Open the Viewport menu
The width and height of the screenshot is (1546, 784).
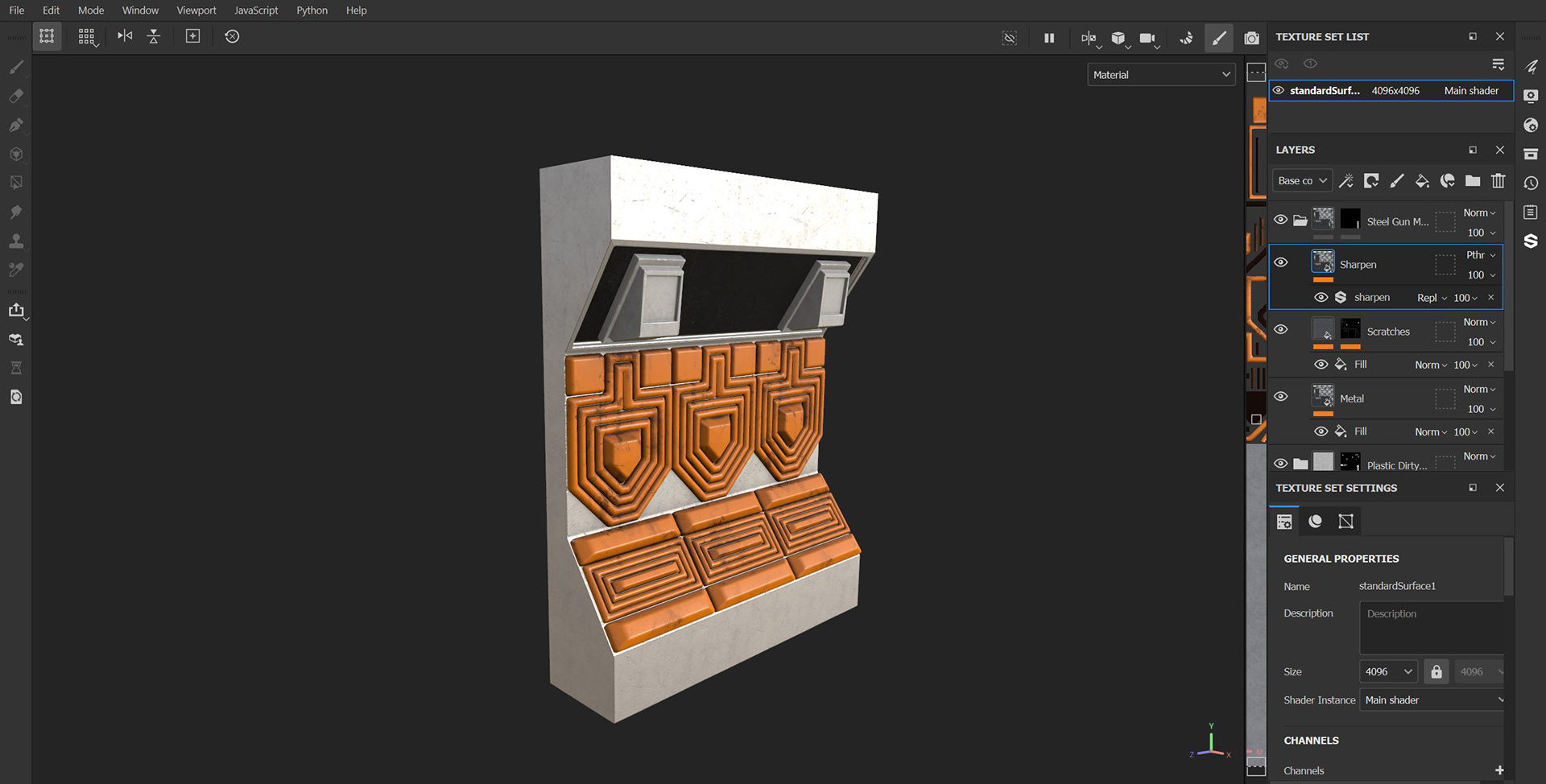[x=196, y=10]
